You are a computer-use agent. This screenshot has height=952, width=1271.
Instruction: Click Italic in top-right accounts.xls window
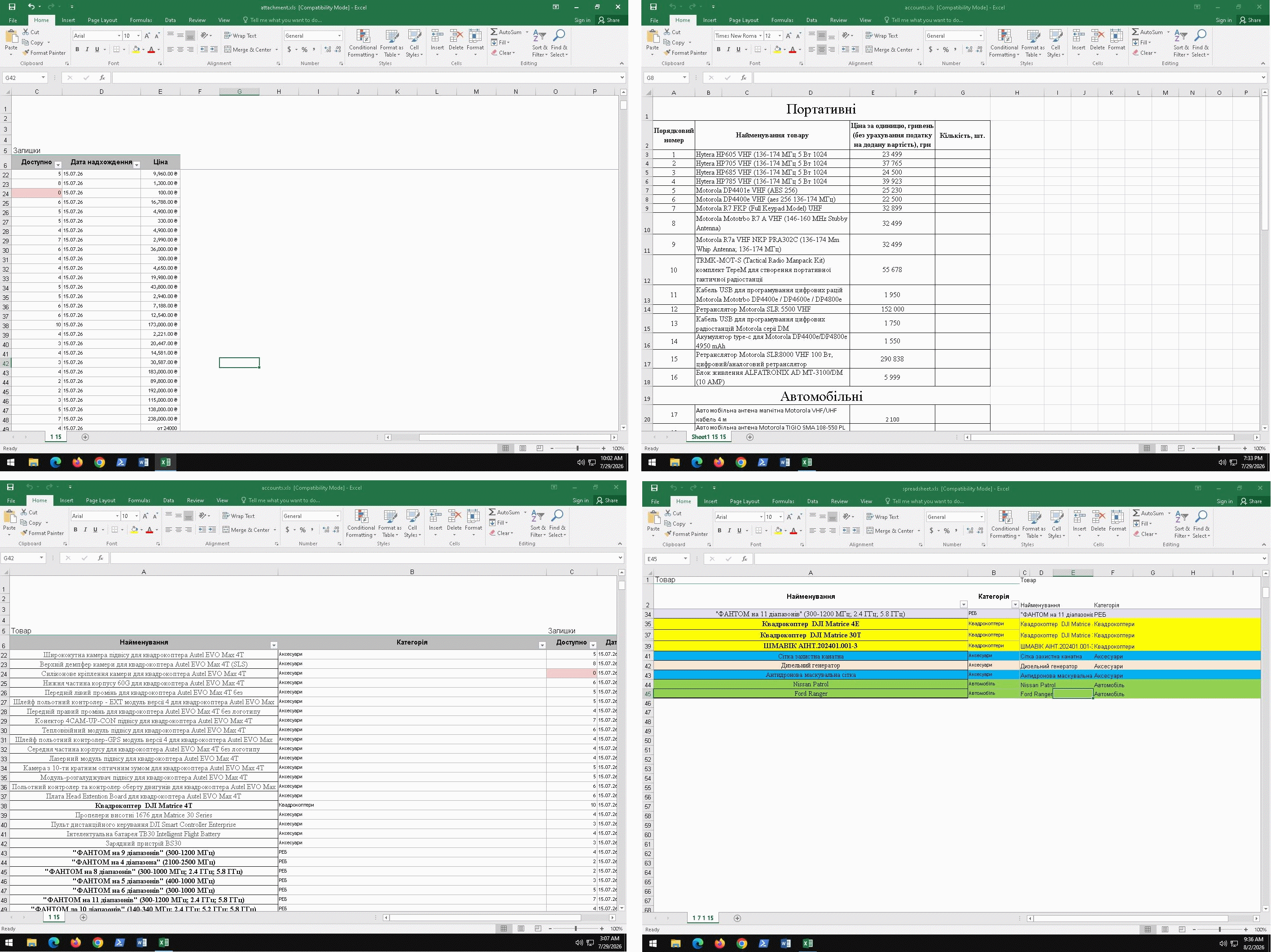728,49
